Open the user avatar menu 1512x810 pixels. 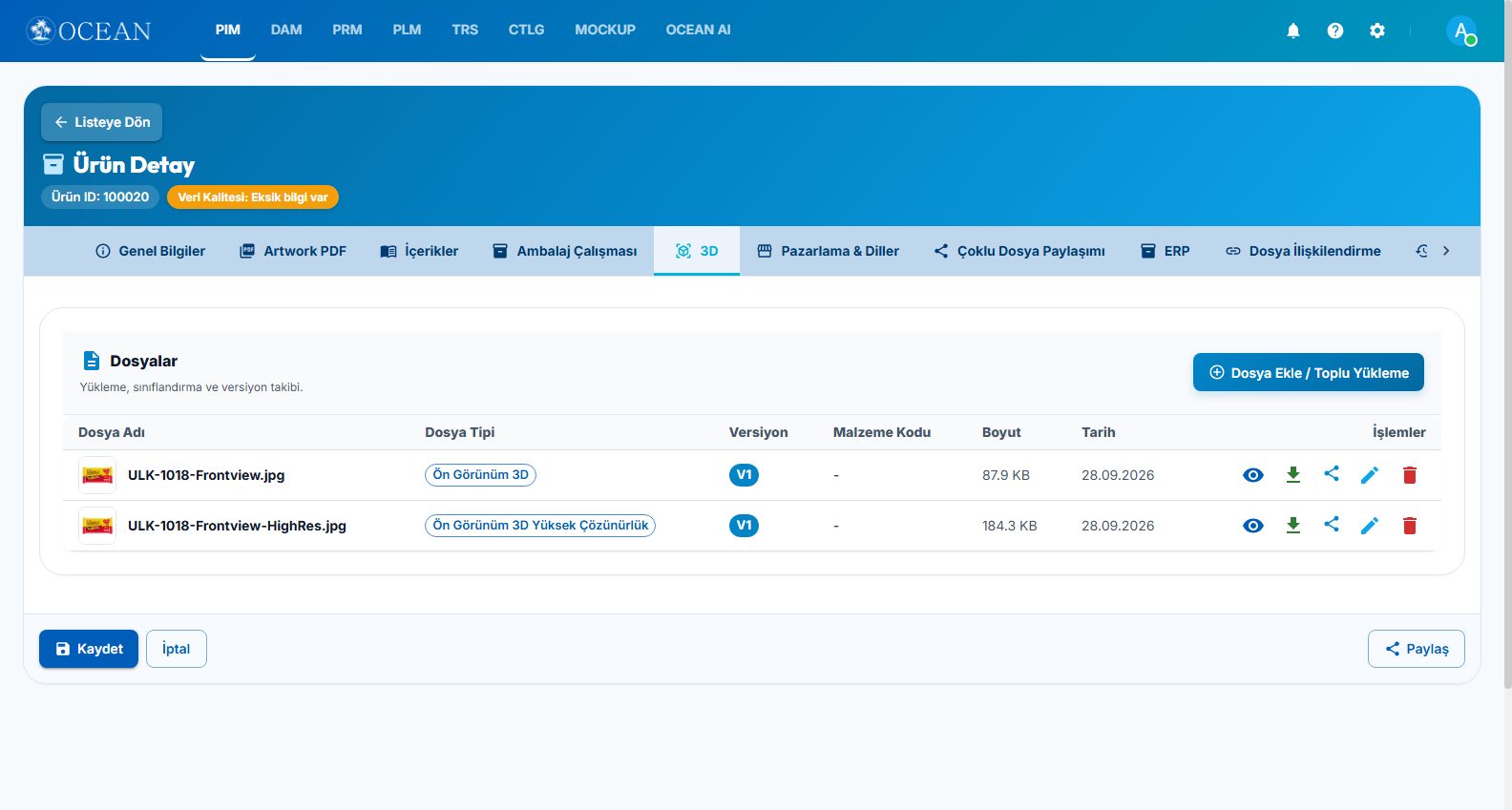(x=1461, y=31)
